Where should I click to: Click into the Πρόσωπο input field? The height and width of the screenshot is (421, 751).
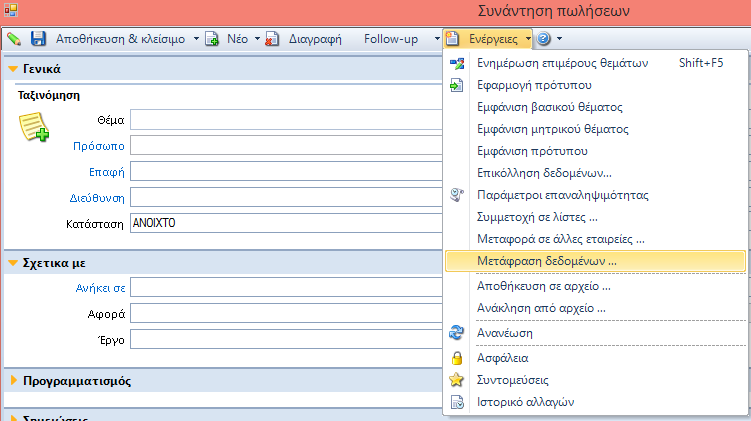click(286, 146)
